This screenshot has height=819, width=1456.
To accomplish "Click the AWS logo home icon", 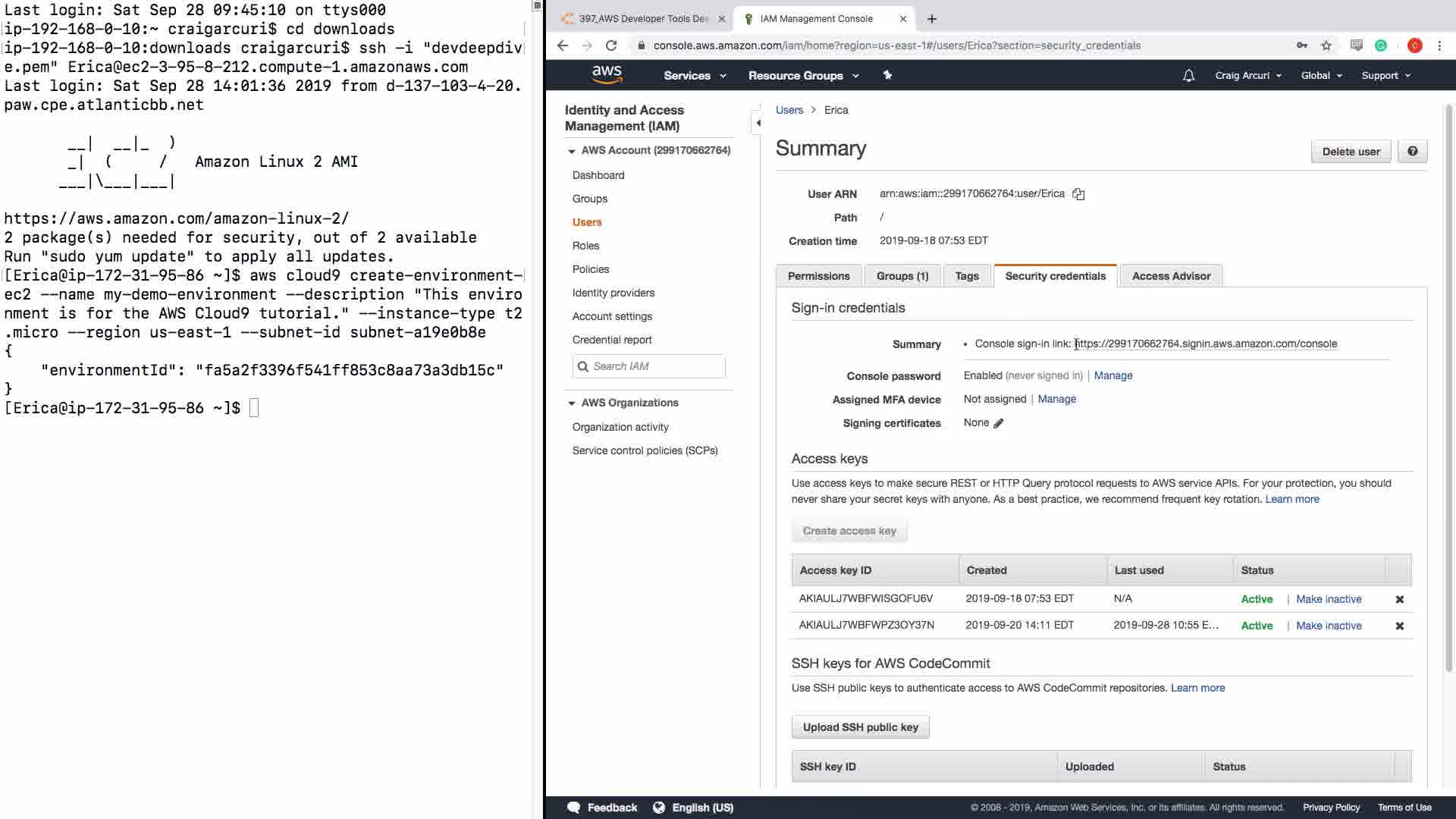I will (607, 74).
